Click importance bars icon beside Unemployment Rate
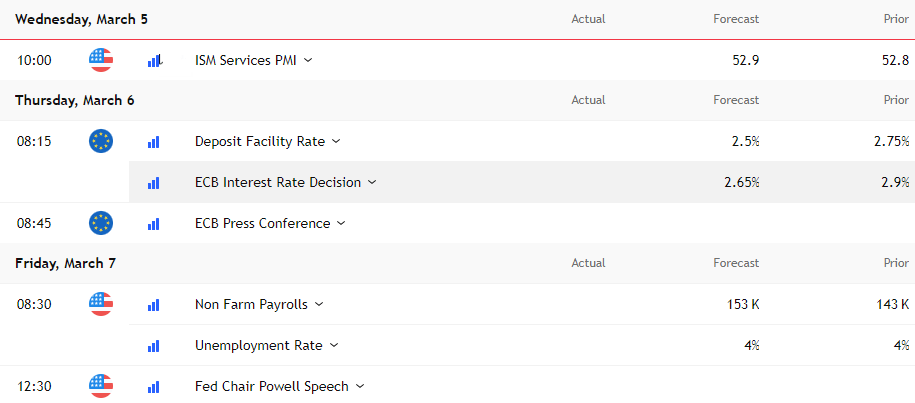Screen dimensions: 915x403 tap(153, 346)
